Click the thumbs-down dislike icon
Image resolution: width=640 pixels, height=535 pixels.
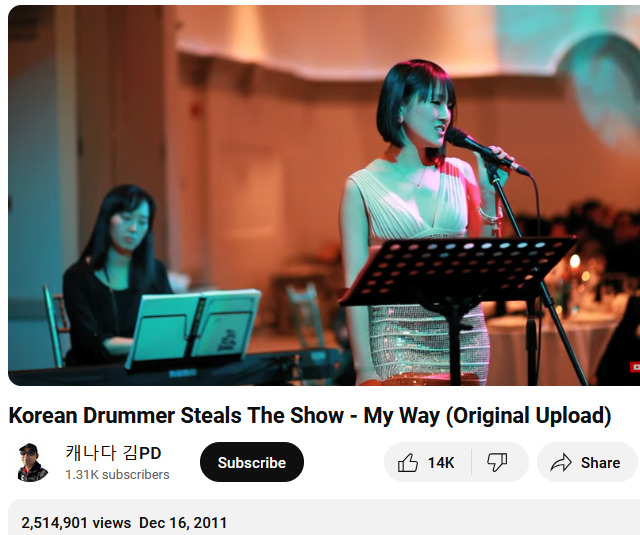pyautogui.click(x=497, y=462)
